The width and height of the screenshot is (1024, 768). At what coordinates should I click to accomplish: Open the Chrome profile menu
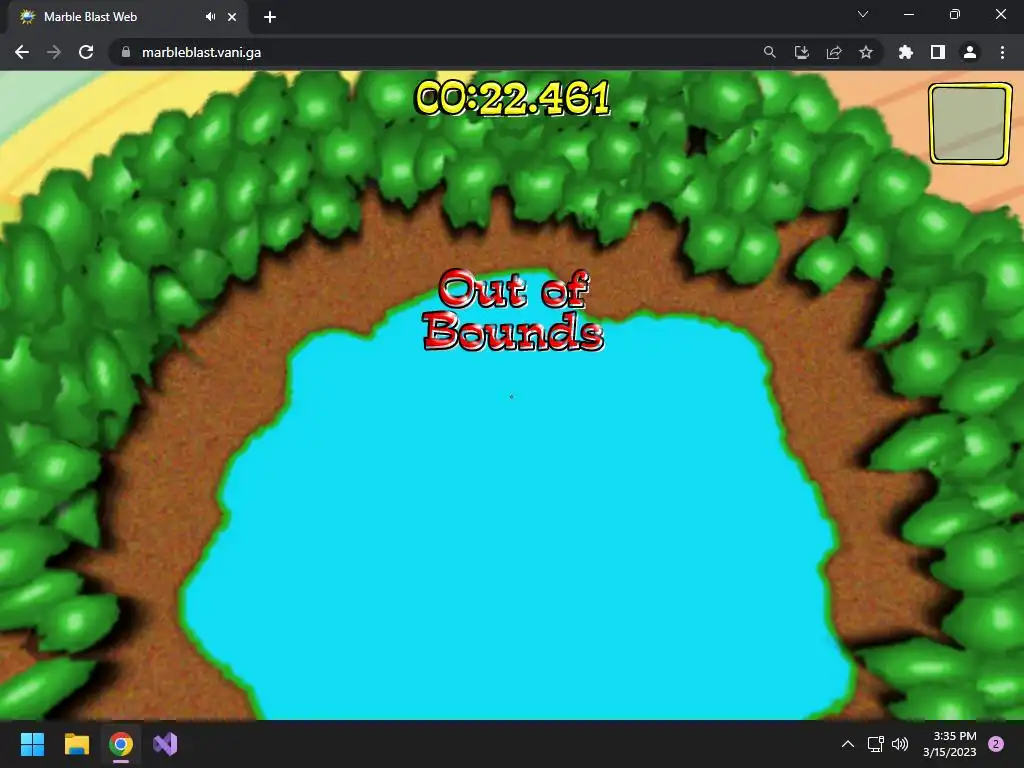pyautogui.click(x=969, y=52)
